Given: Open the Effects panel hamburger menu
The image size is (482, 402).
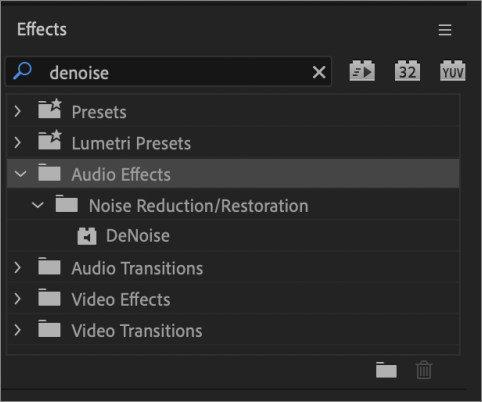Looking at the screenshot, I should pyautogui.click(x=445, y=30).
